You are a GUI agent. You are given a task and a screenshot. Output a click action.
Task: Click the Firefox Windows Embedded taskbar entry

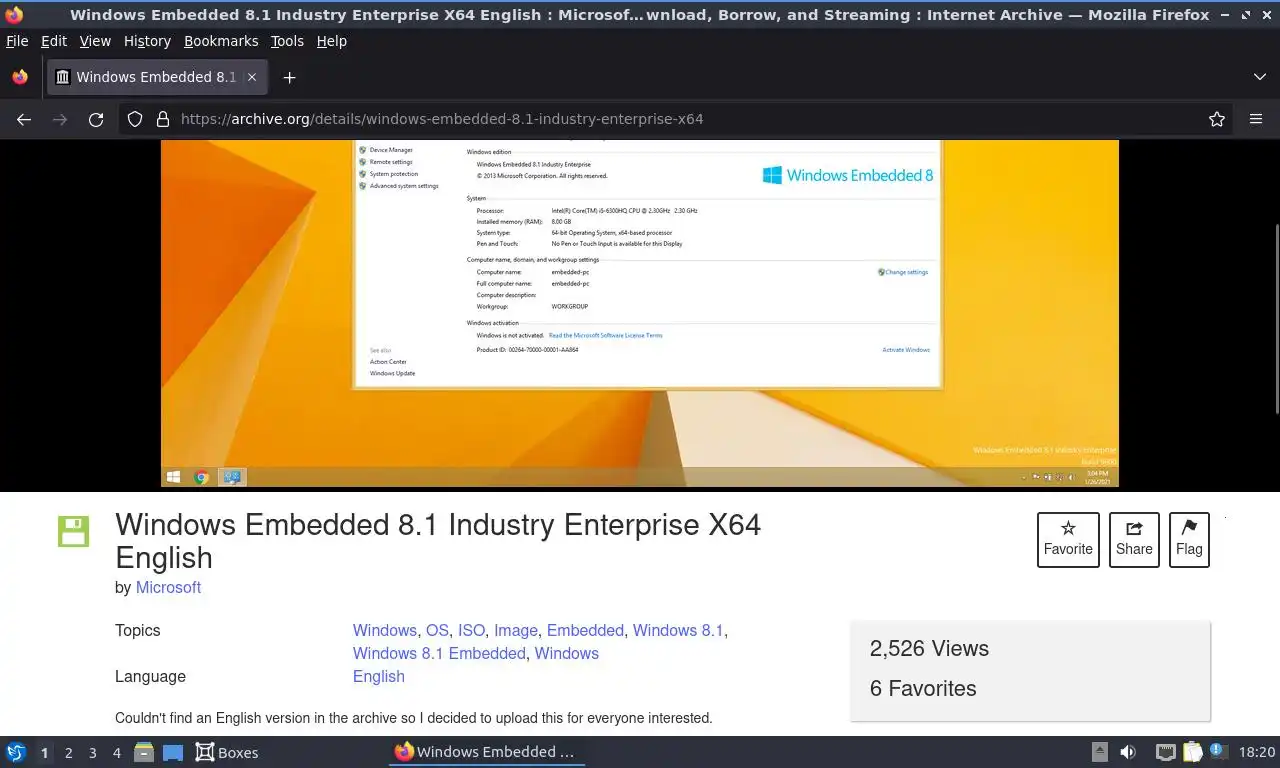486,752
